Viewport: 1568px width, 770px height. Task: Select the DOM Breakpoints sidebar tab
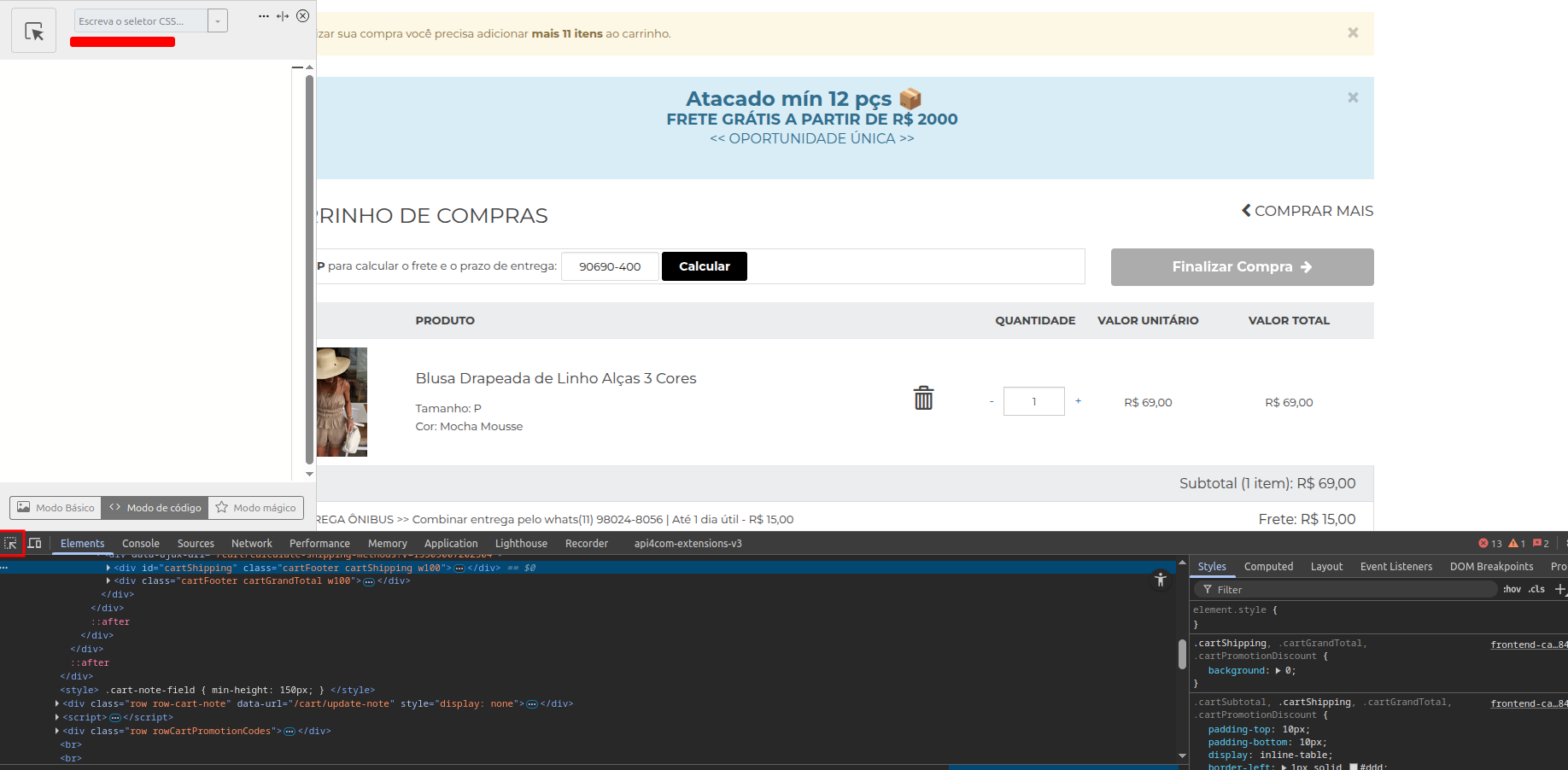[x=1491, y=566]
